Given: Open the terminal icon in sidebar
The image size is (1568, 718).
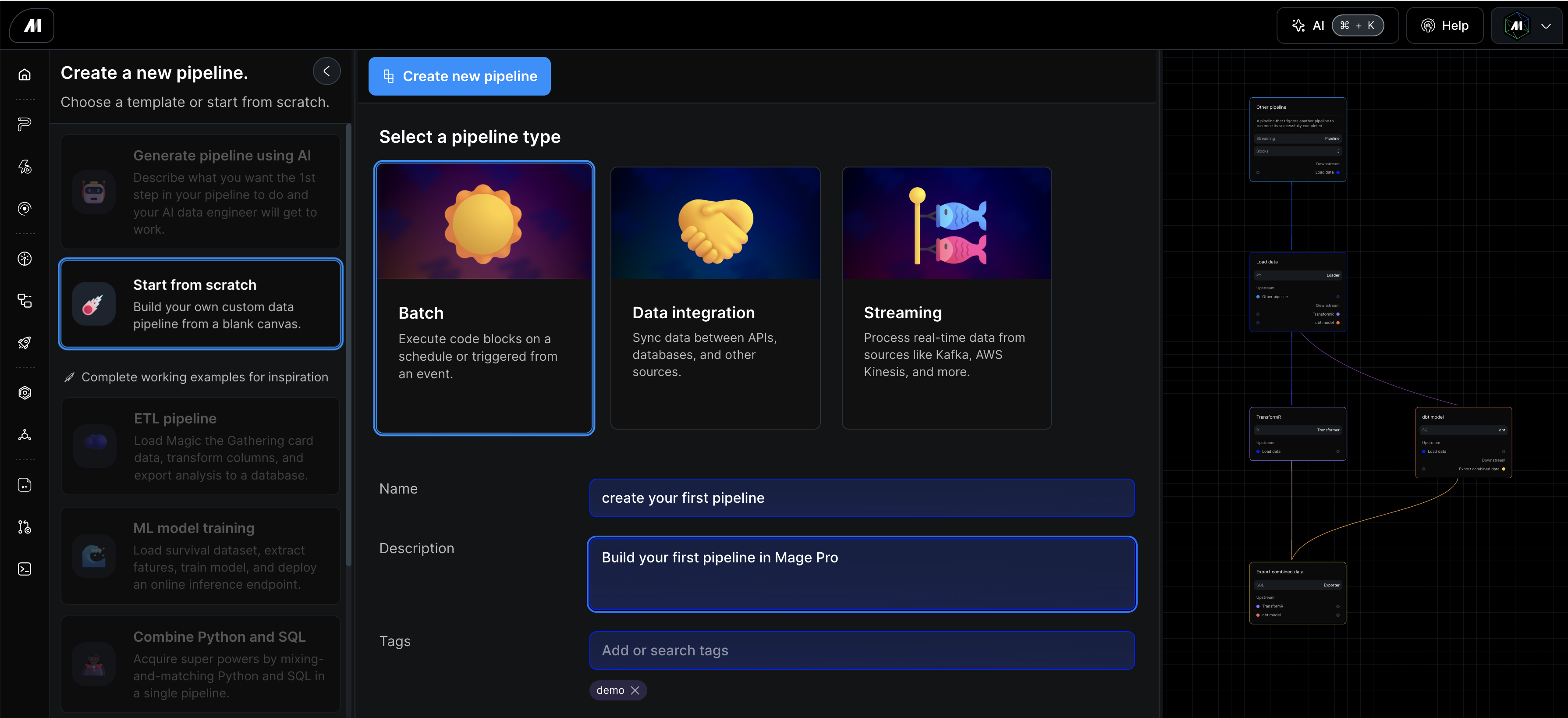Looking at the screenshot, I should point(25,569).
